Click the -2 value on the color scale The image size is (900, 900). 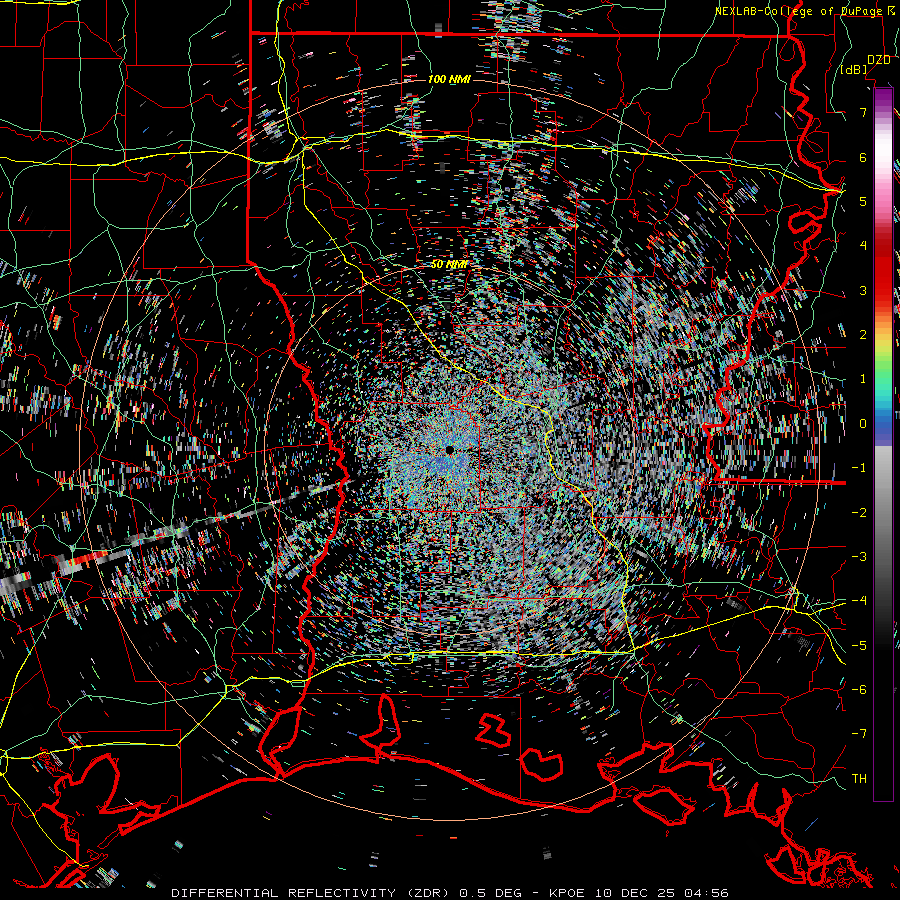click(x=859, y=513)
